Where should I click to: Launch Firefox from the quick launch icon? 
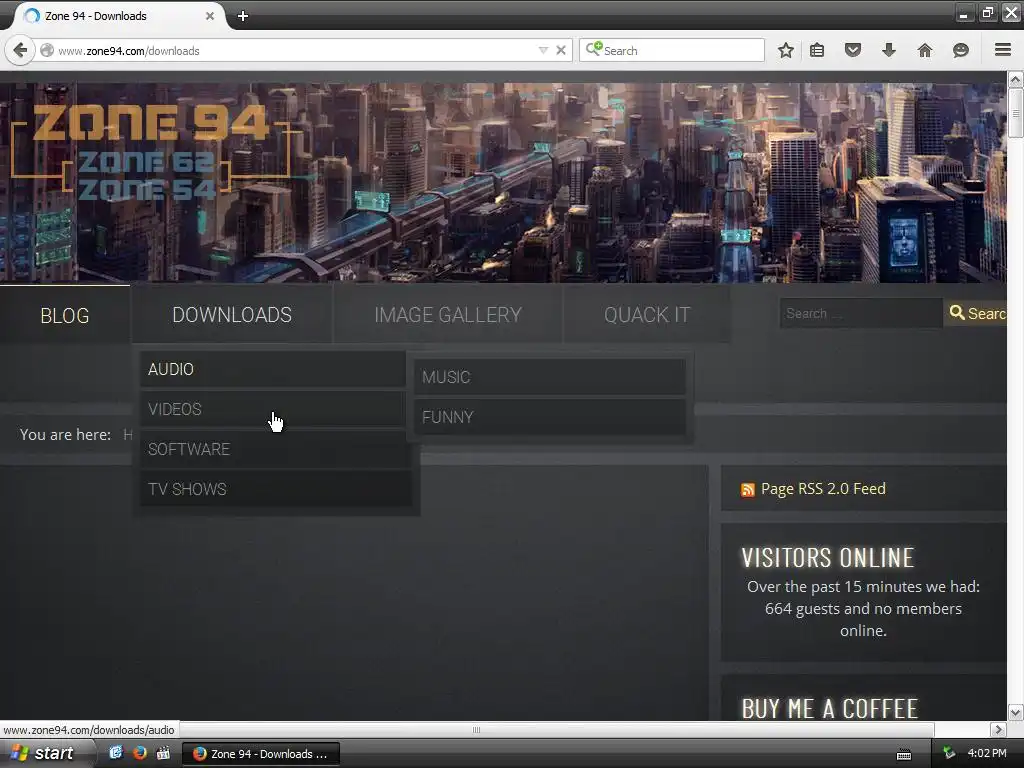[139, 753]
